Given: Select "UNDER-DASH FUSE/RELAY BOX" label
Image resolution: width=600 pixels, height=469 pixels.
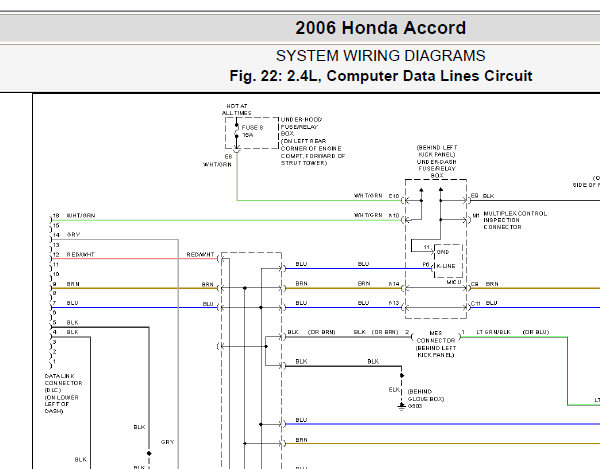Looking at the screenshot, I should 436,169.
